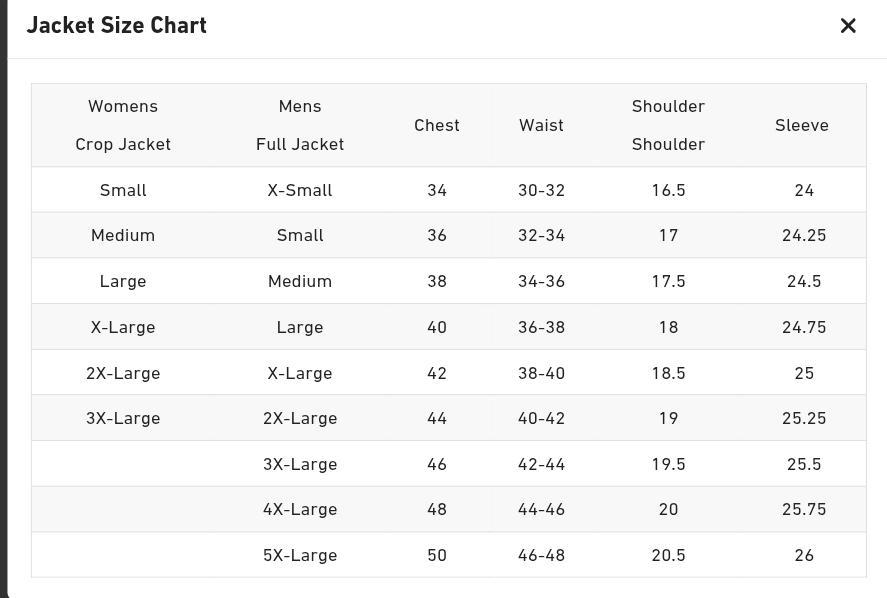This screenshot has height=598, width=887.
Task: Select the mens X-Small size cell
Action: (300, 190)
